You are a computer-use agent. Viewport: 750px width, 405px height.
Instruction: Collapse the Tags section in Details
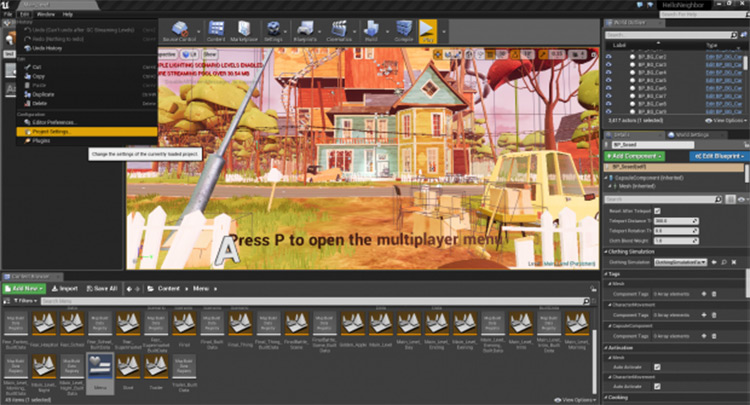tap(606, 274)
